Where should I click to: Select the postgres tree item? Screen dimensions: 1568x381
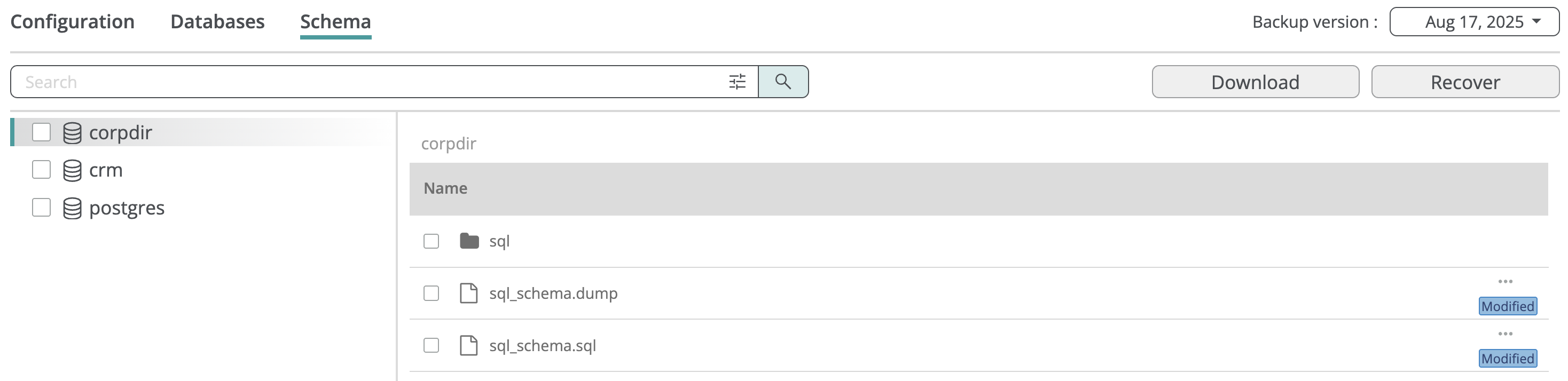[x=127, y=208]
